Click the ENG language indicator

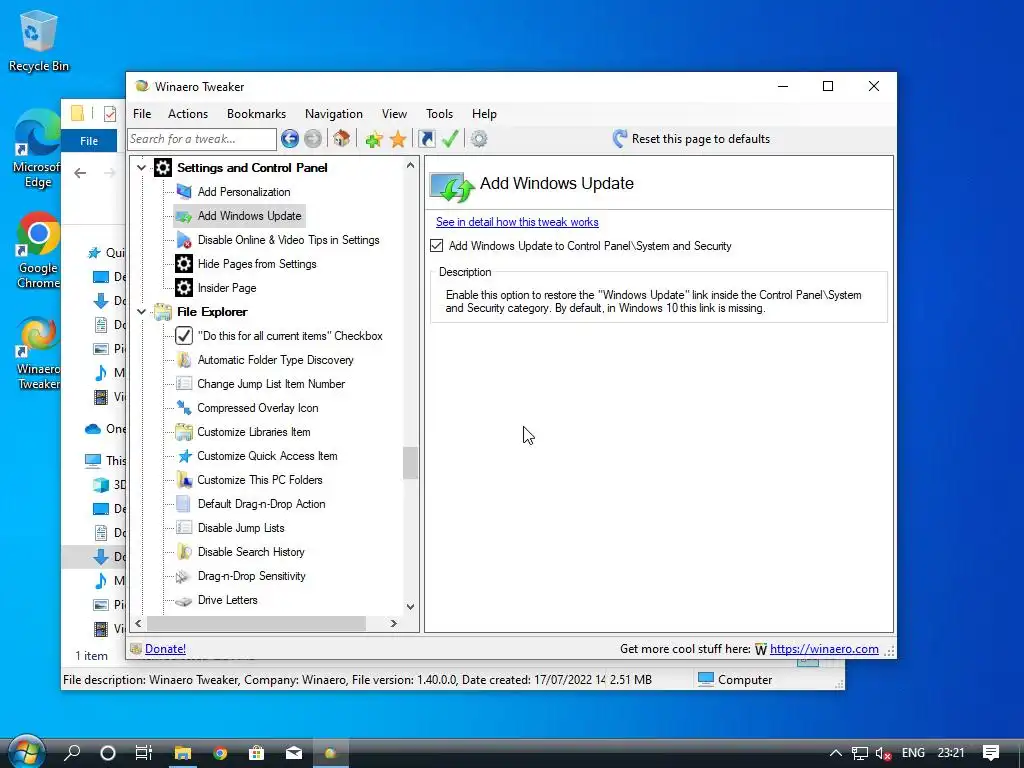point(913,753)
